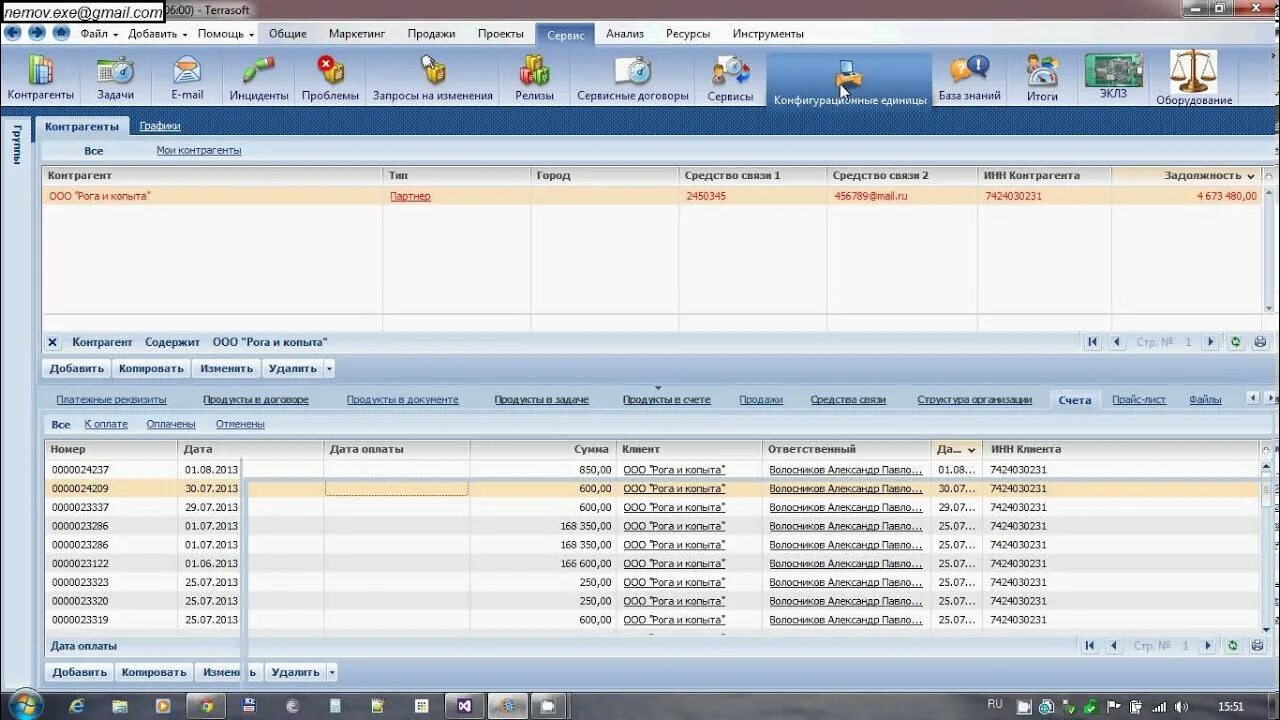The image size is (1280, 720).
Task: Open the Прайс-лист detail tab
Action: (1139, 400)
